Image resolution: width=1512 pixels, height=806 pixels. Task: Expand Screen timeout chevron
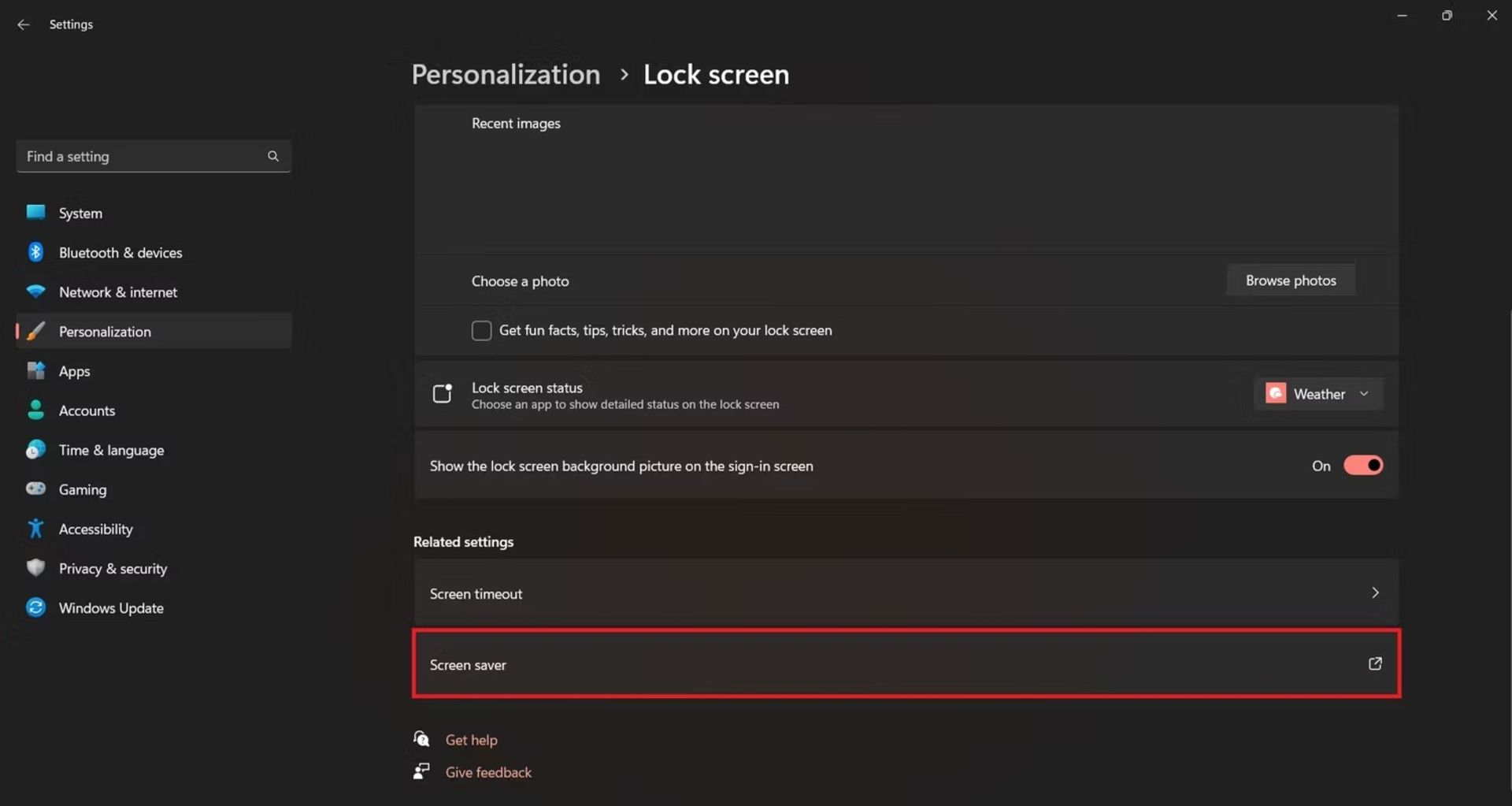1375,592
